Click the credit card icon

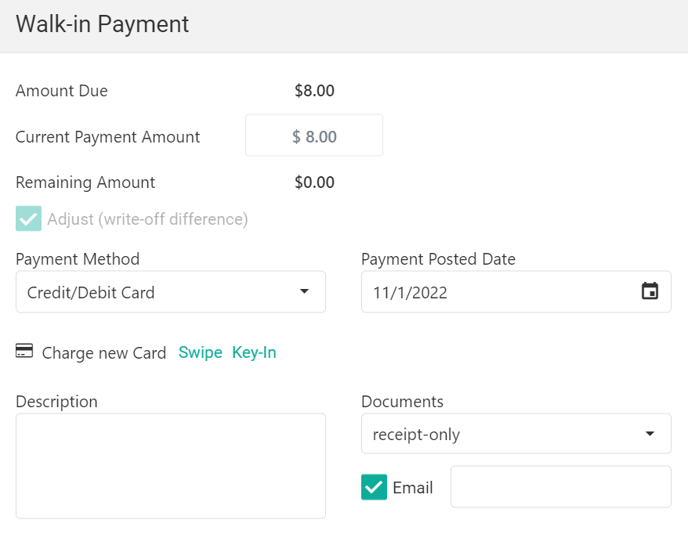[x=25, y=352]
